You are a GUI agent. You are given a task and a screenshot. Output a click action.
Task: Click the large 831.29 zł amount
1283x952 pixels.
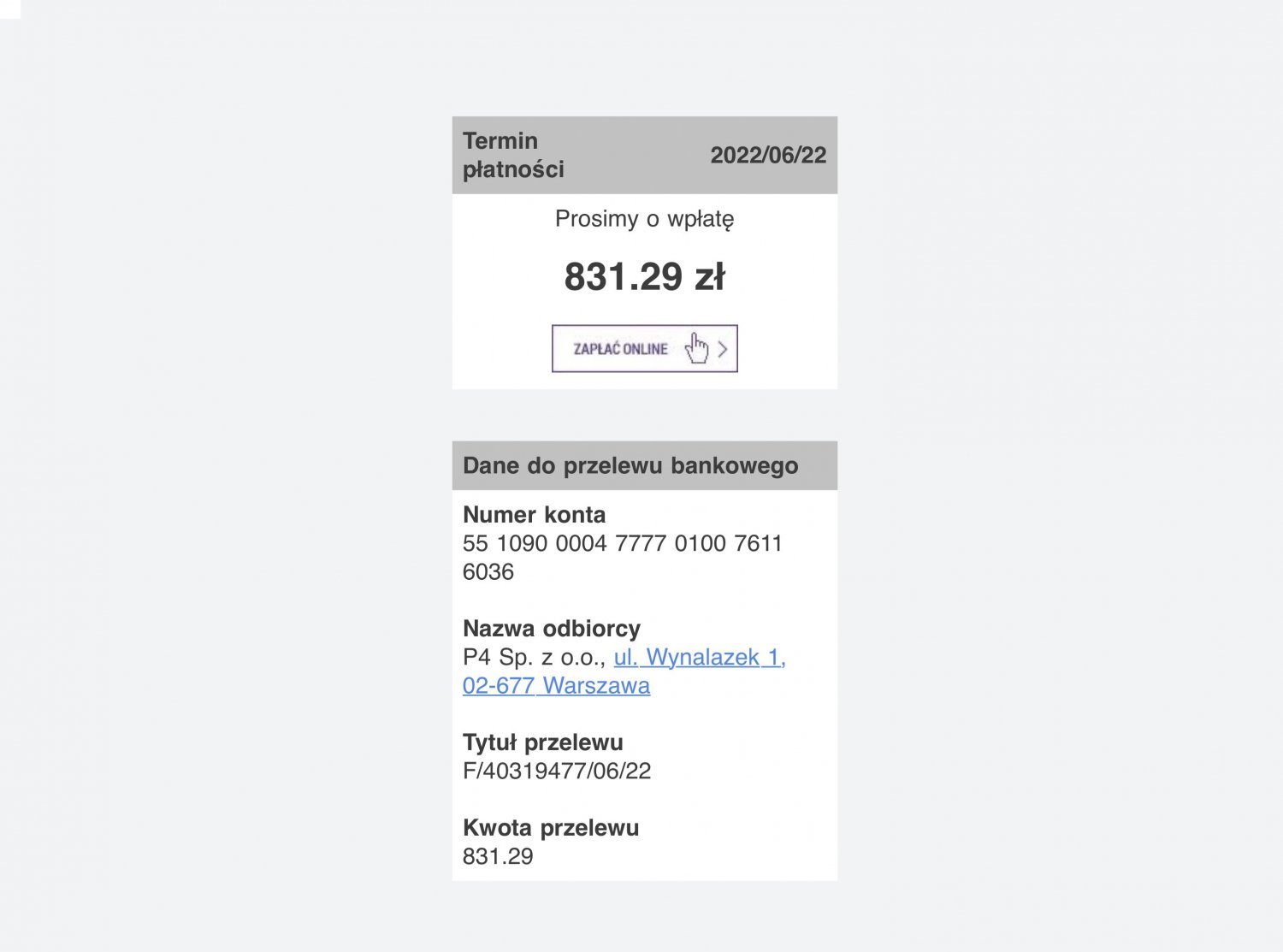point(645,276)
